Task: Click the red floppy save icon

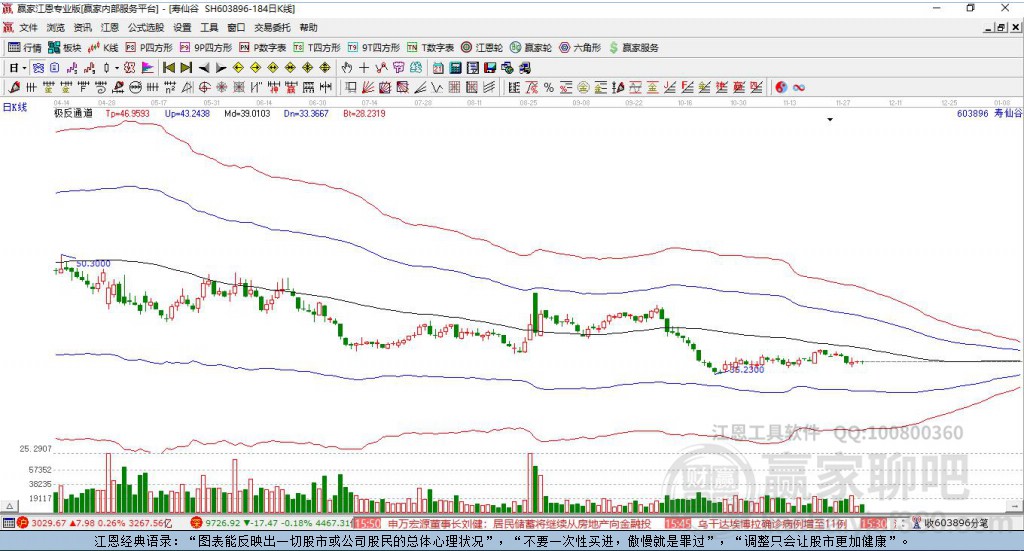Action: point(490,68)
